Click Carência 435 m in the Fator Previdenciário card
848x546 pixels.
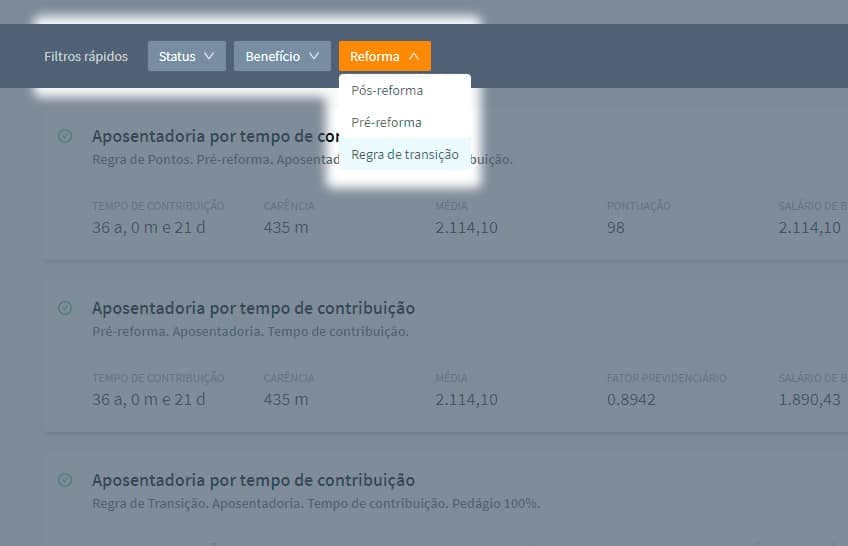click(x=286, y=399)
